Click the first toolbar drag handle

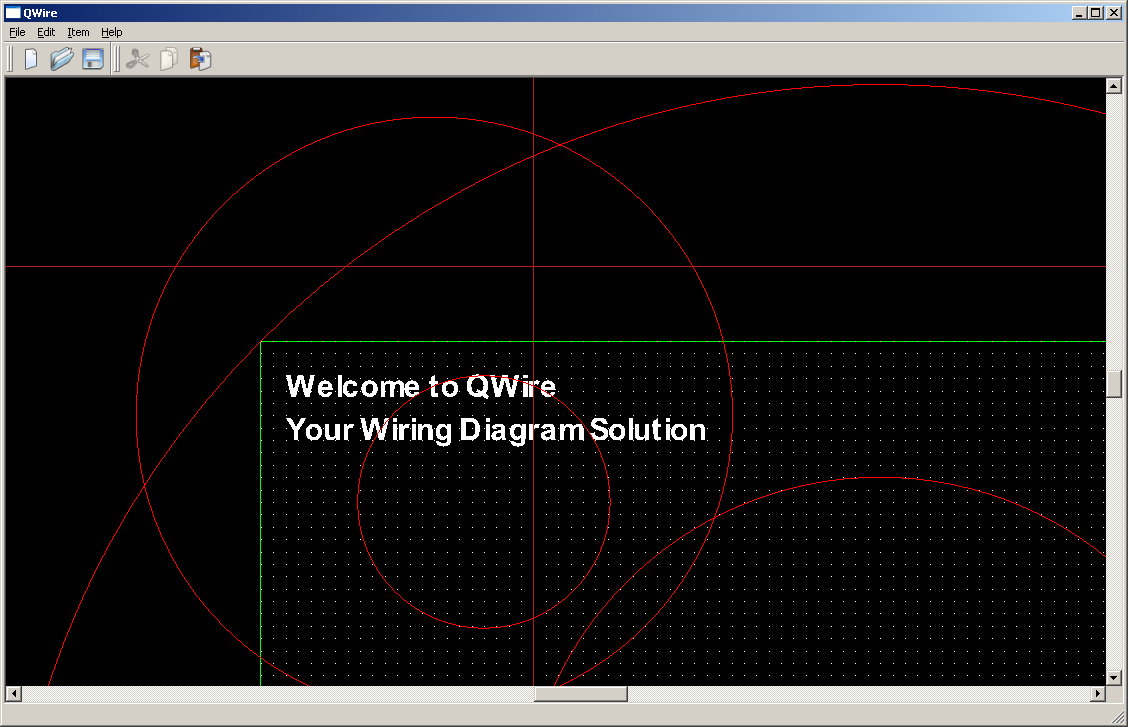pos(10,59)
